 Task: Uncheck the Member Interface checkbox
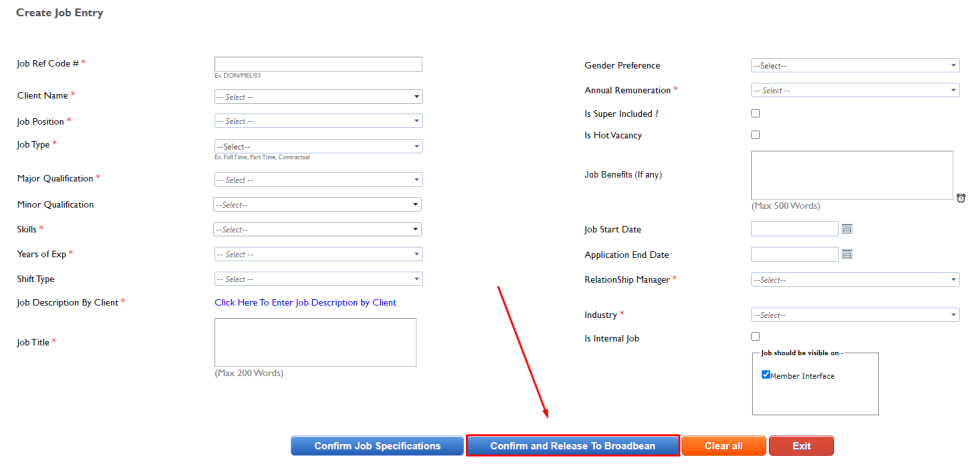[x=766, y=375]
